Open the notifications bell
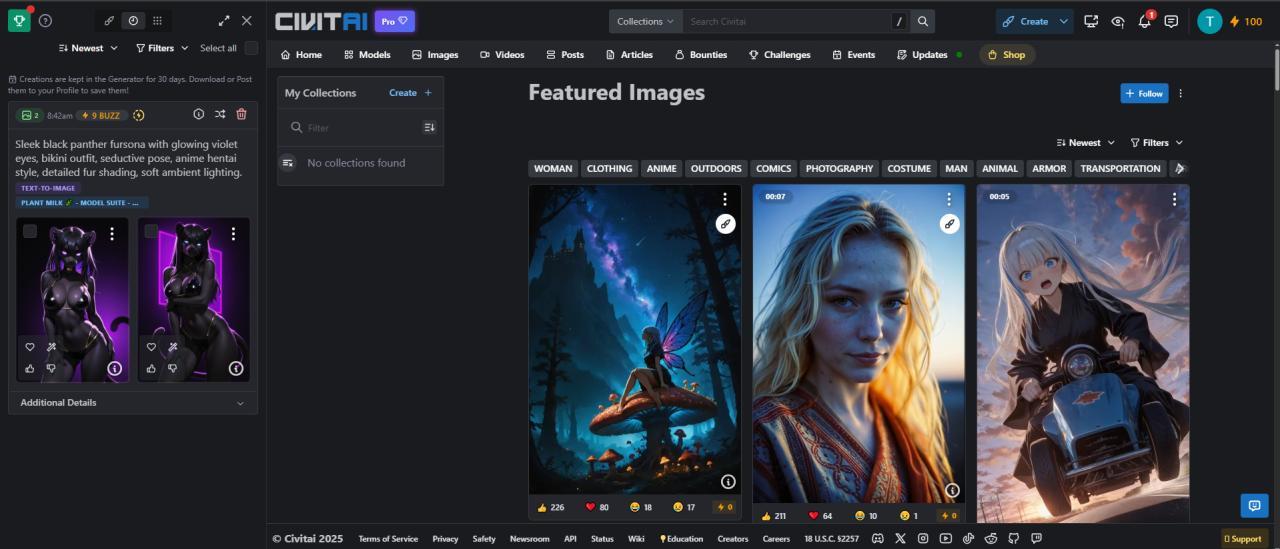The width and height of the screenshot is (1280, 549). coord(1145,21)
